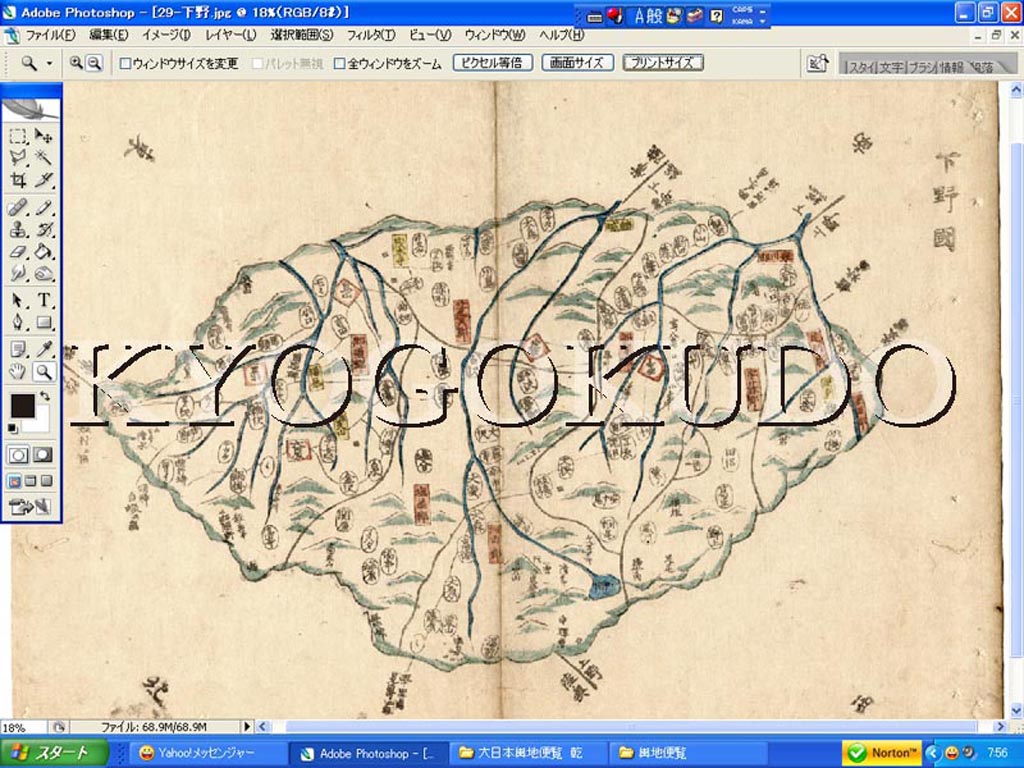Image resolution: width=1024 pixels, height=768 pixels.
Task: Click the feather image at toolbox top
Action: pos(31,109)
